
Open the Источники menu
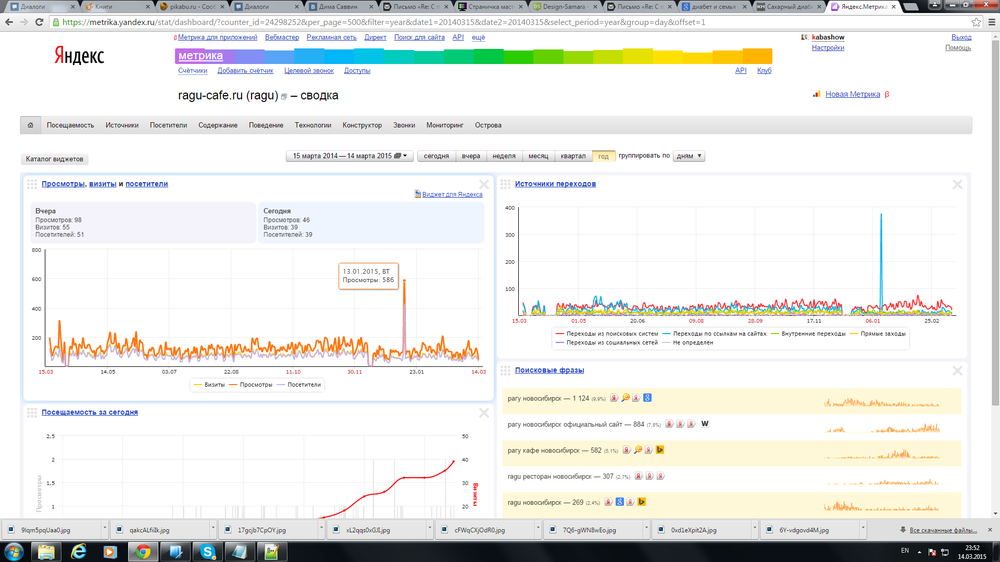[122, 125]
